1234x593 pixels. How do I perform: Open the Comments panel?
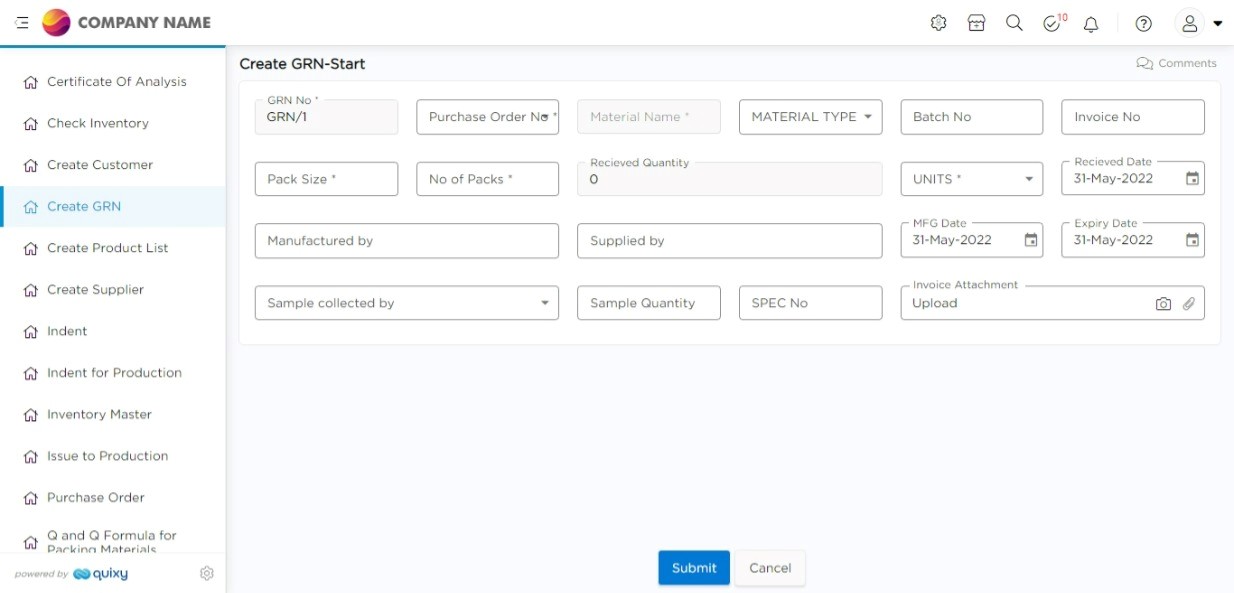coord(1177,62)
